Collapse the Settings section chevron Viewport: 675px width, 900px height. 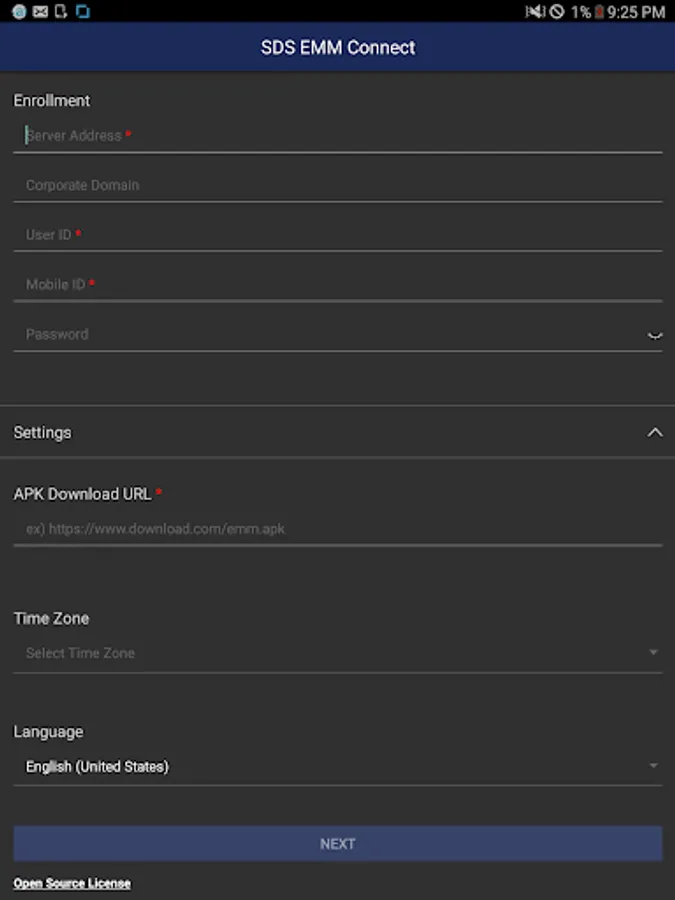click(655, 432)
